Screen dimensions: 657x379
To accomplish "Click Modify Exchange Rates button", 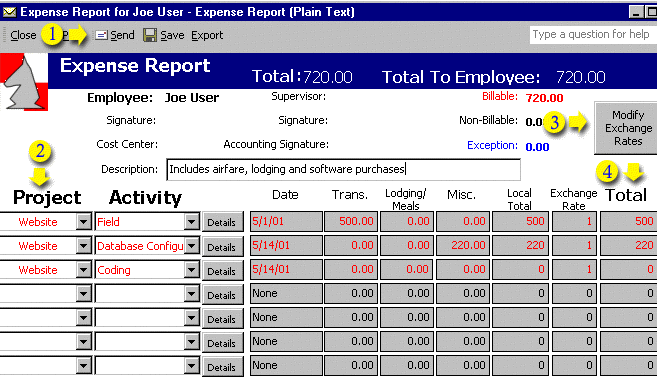I will pyautogui.click(x=626, y=128).
